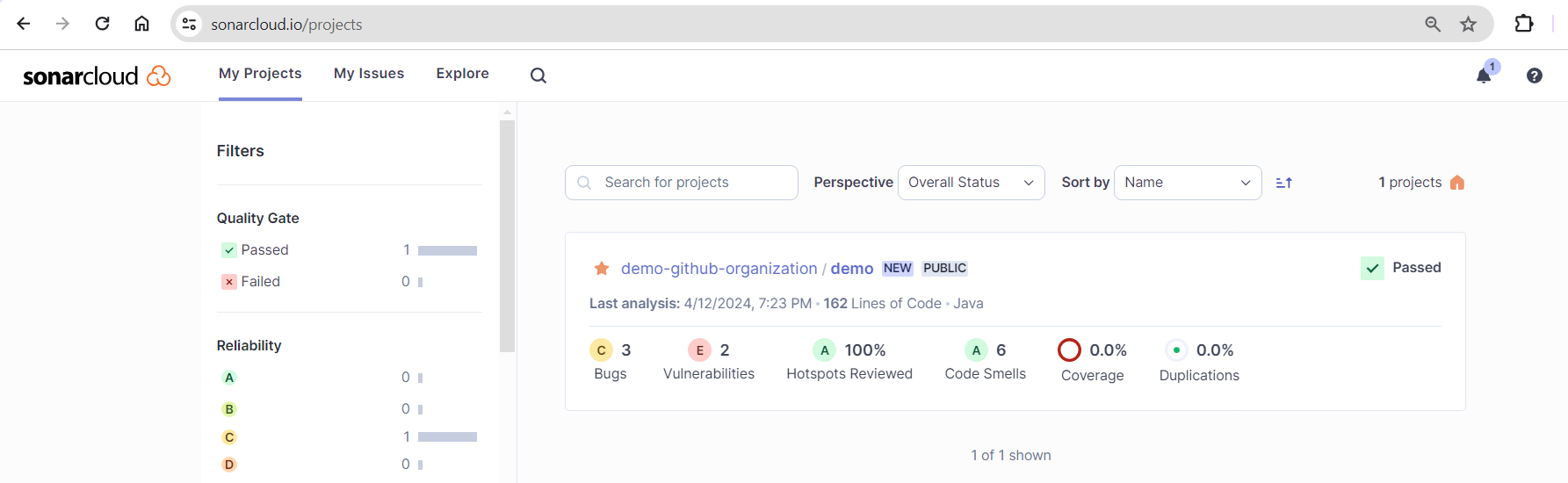Click the 100% Hotspots Reviewed value
Image resolution: width=1568 pixels, height=483 pixels.
tap(865, 350)
